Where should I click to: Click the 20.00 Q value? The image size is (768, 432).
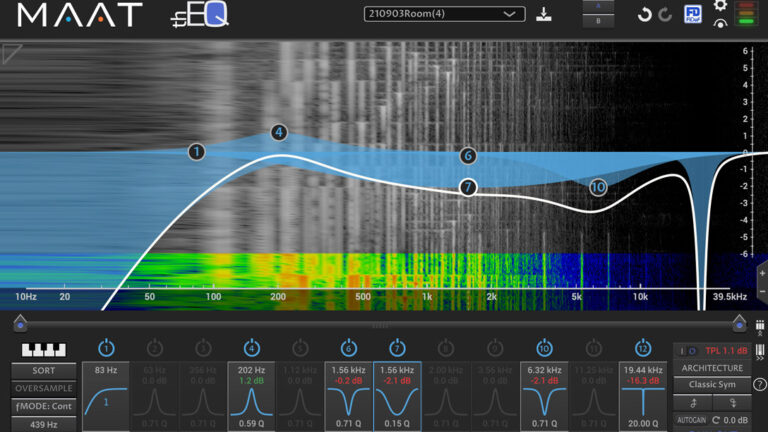point(643,424)
